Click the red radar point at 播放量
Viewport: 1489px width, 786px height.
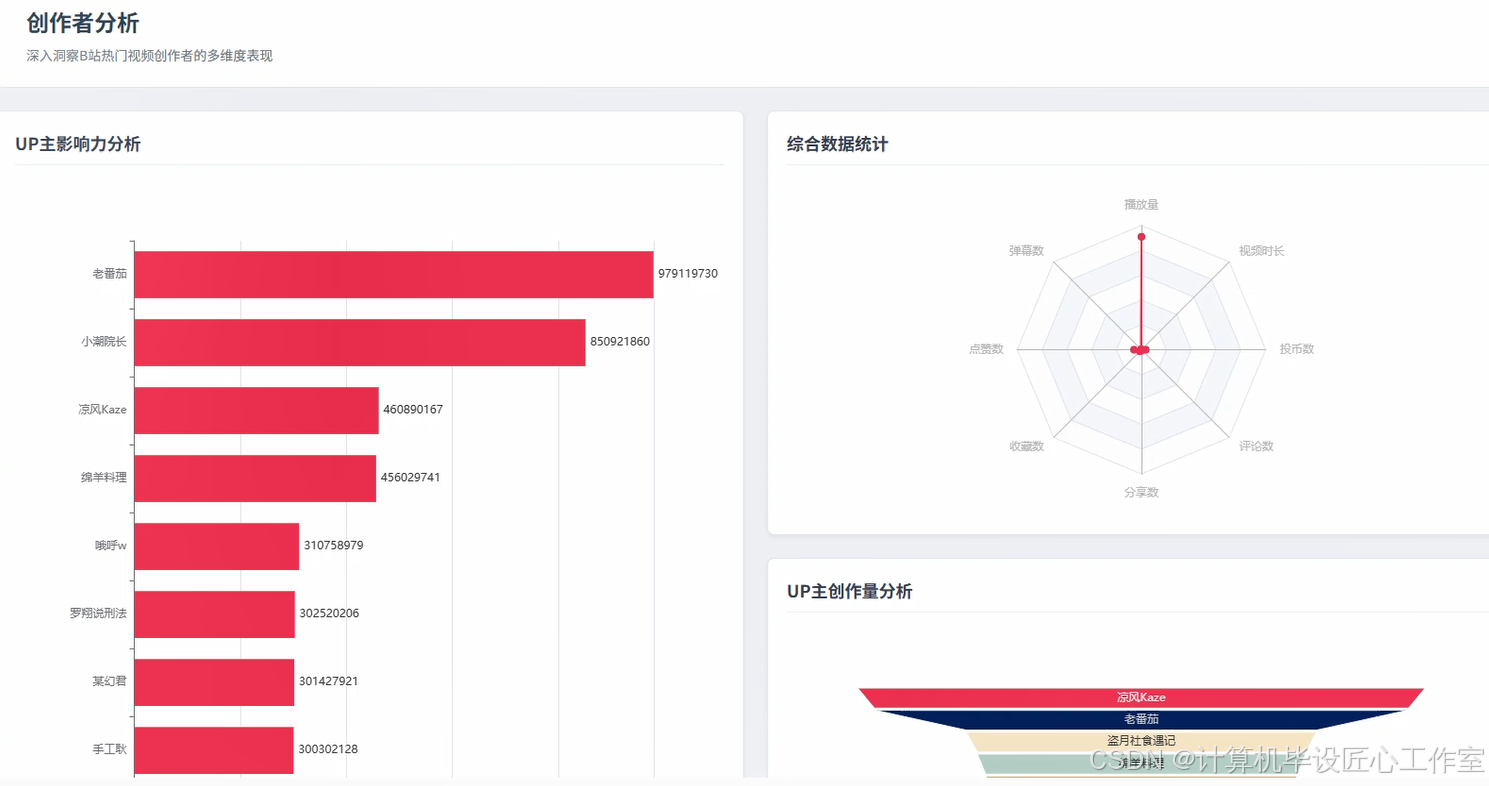[x=1141, y=237]
